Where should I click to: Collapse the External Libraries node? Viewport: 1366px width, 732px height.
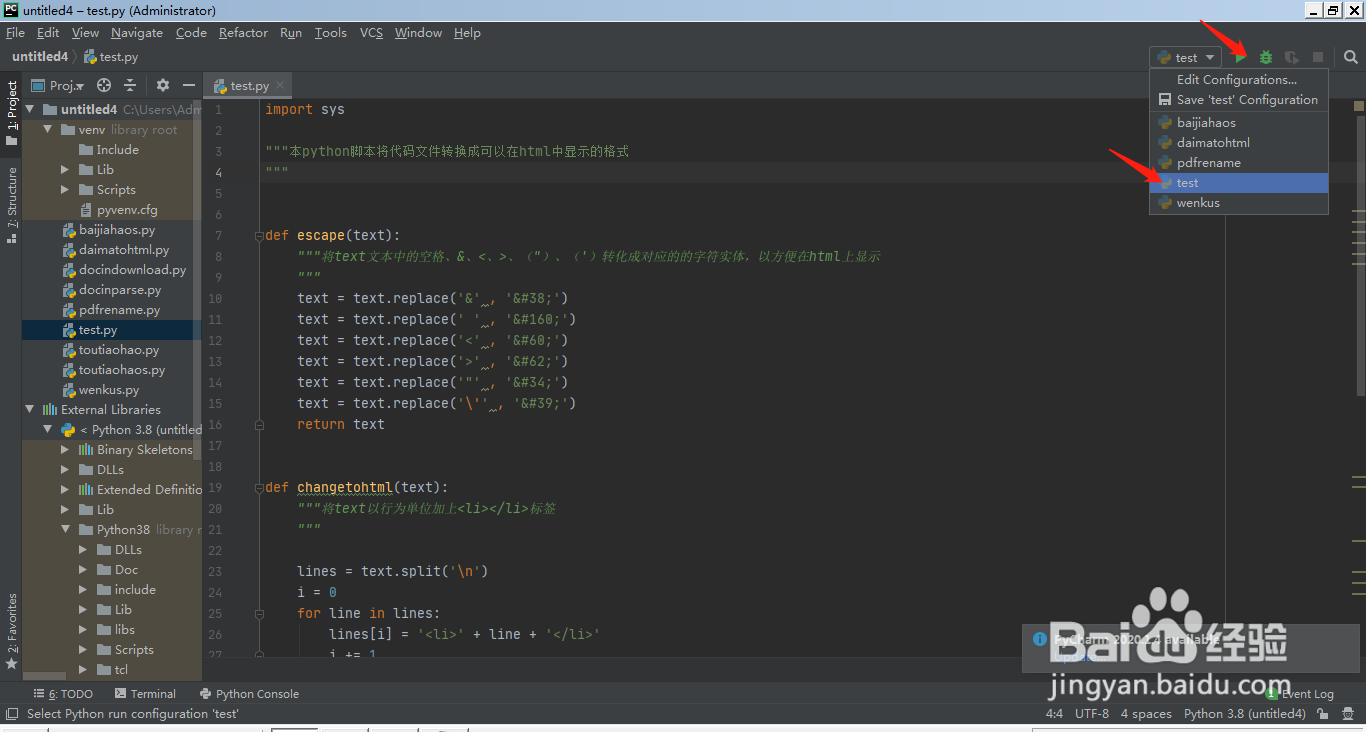click(29, 410)
